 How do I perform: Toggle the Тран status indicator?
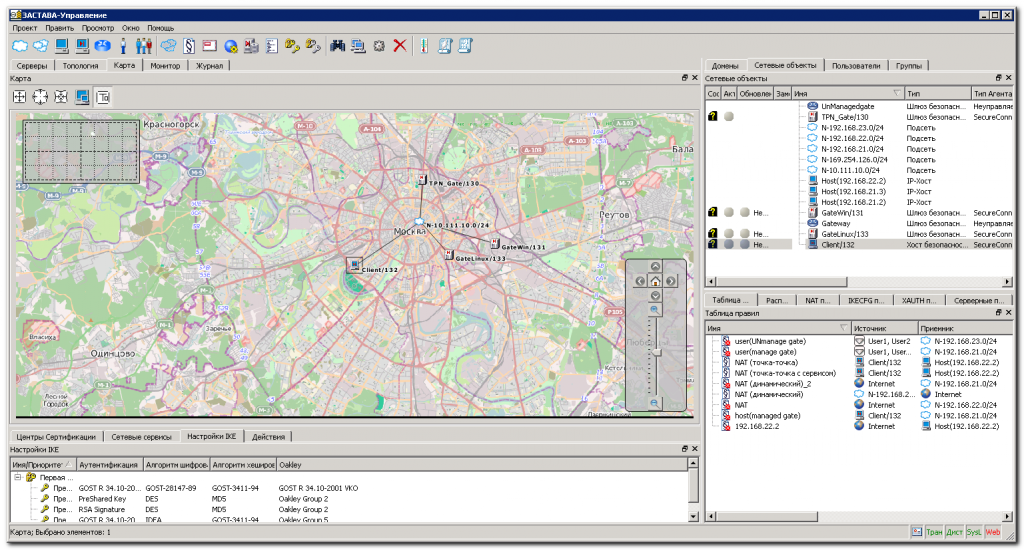coord(934,533)
